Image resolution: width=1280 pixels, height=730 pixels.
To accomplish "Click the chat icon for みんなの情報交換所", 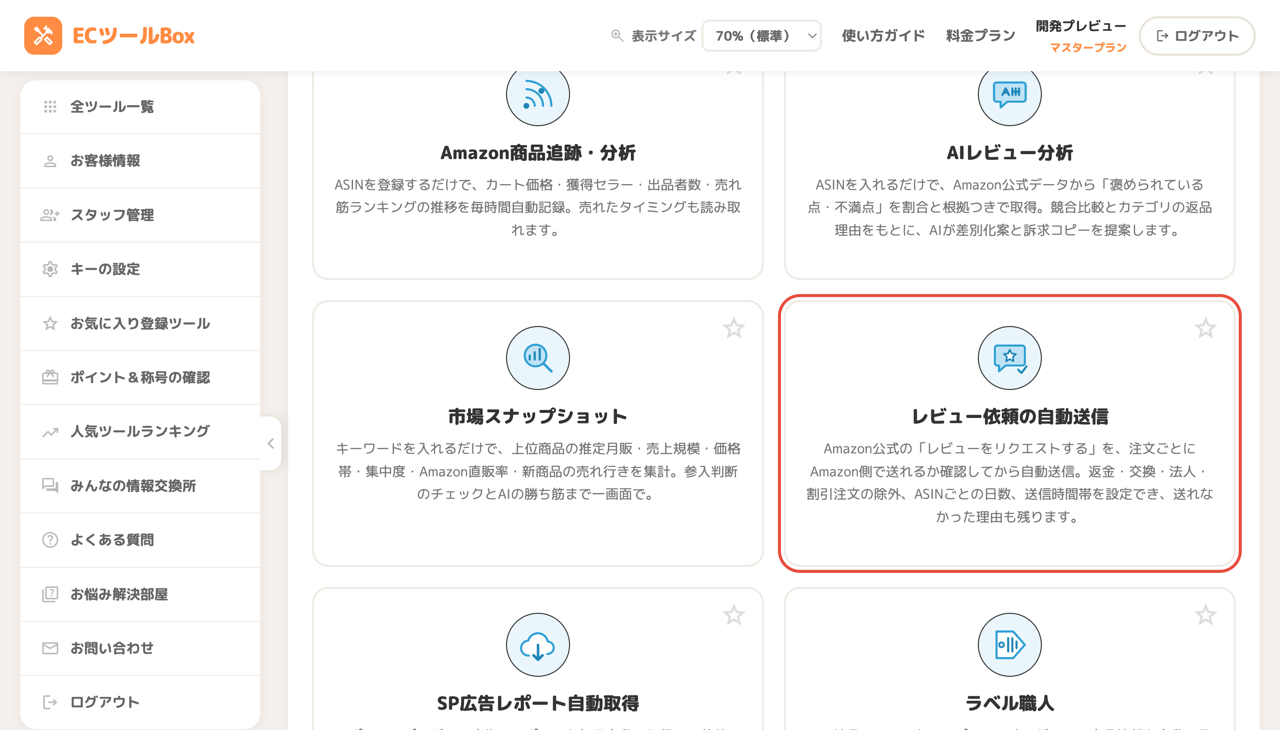I will 50,486.
